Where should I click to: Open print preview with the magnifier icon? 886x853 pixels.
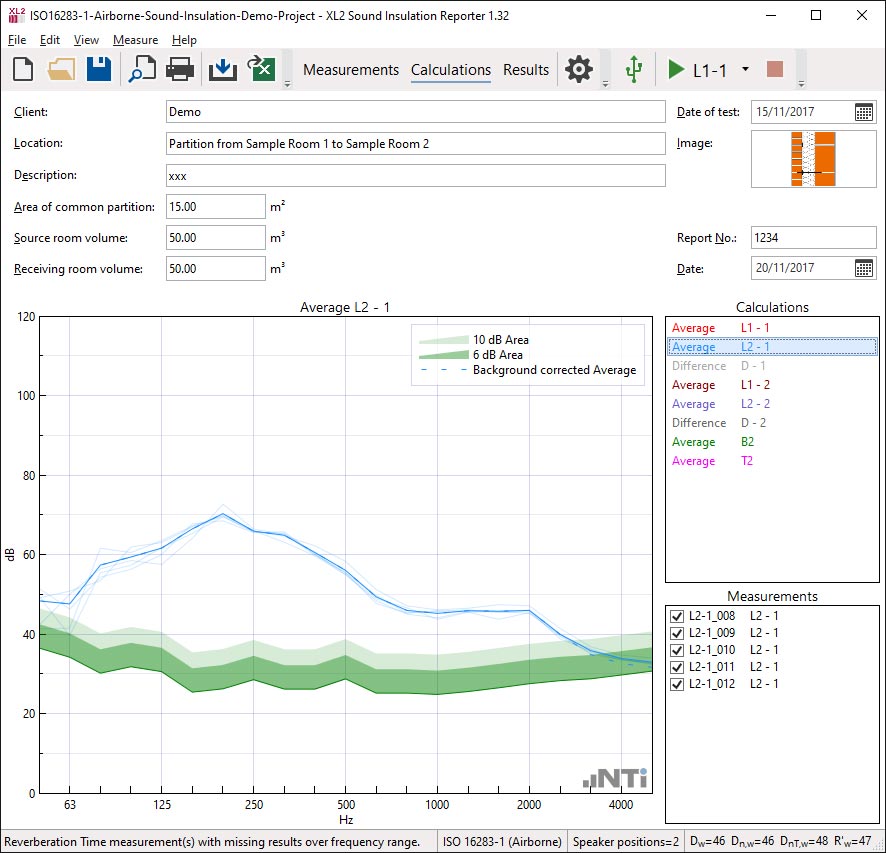pyautogui.click(x=142, y=69)
